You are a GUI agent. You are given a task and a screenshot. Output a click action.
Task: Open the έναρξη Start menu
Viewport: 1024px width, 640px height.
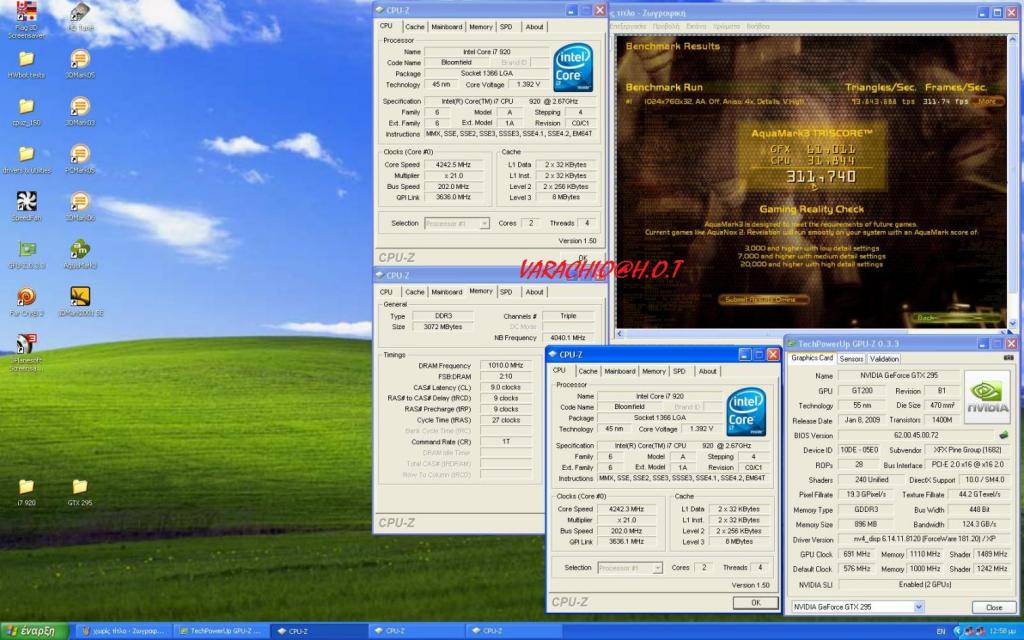[34, 631]
